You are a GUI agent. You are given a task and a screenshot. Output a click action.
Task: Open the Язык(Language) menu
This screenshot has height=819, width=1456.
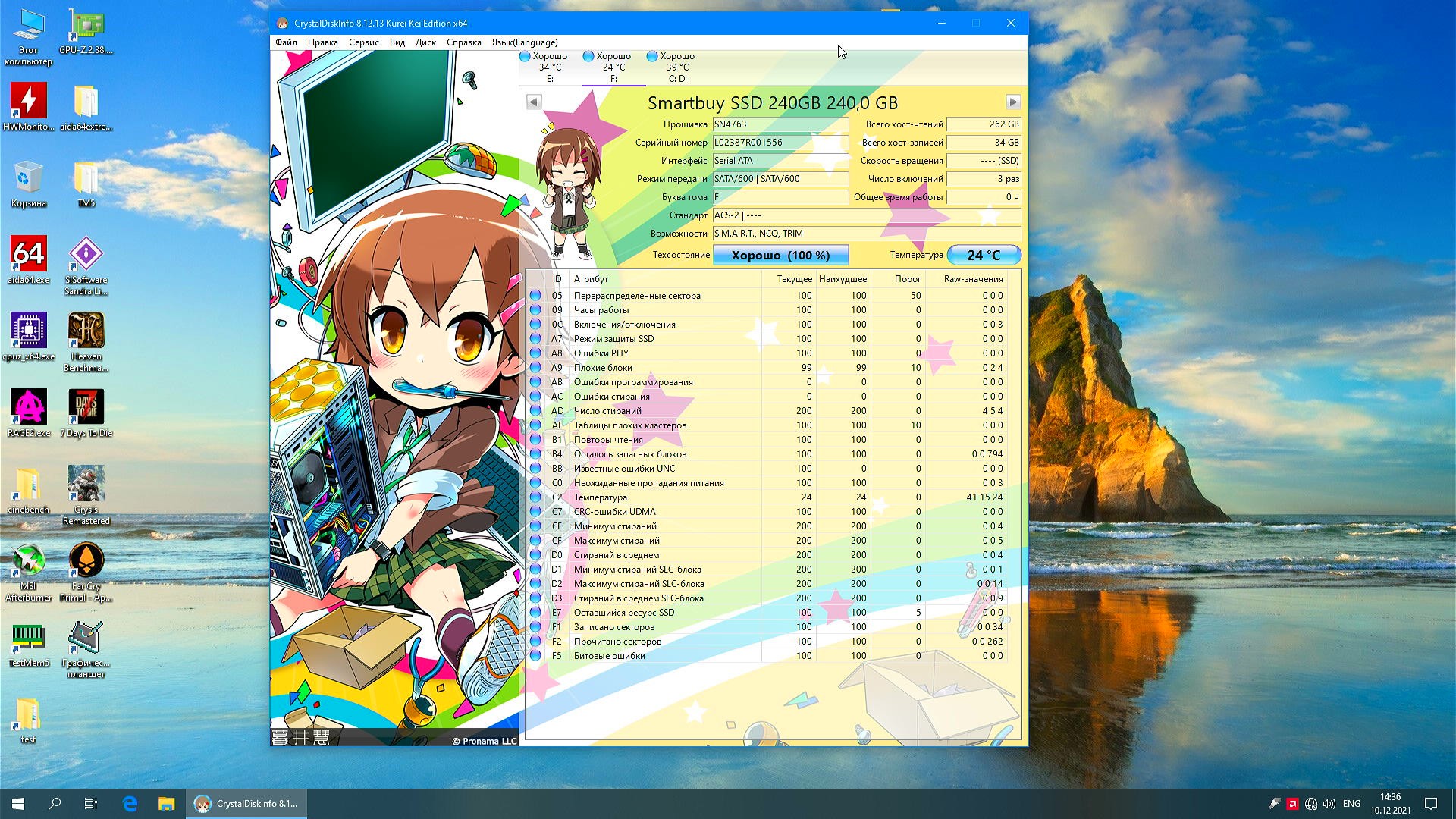tap(524, 42)
